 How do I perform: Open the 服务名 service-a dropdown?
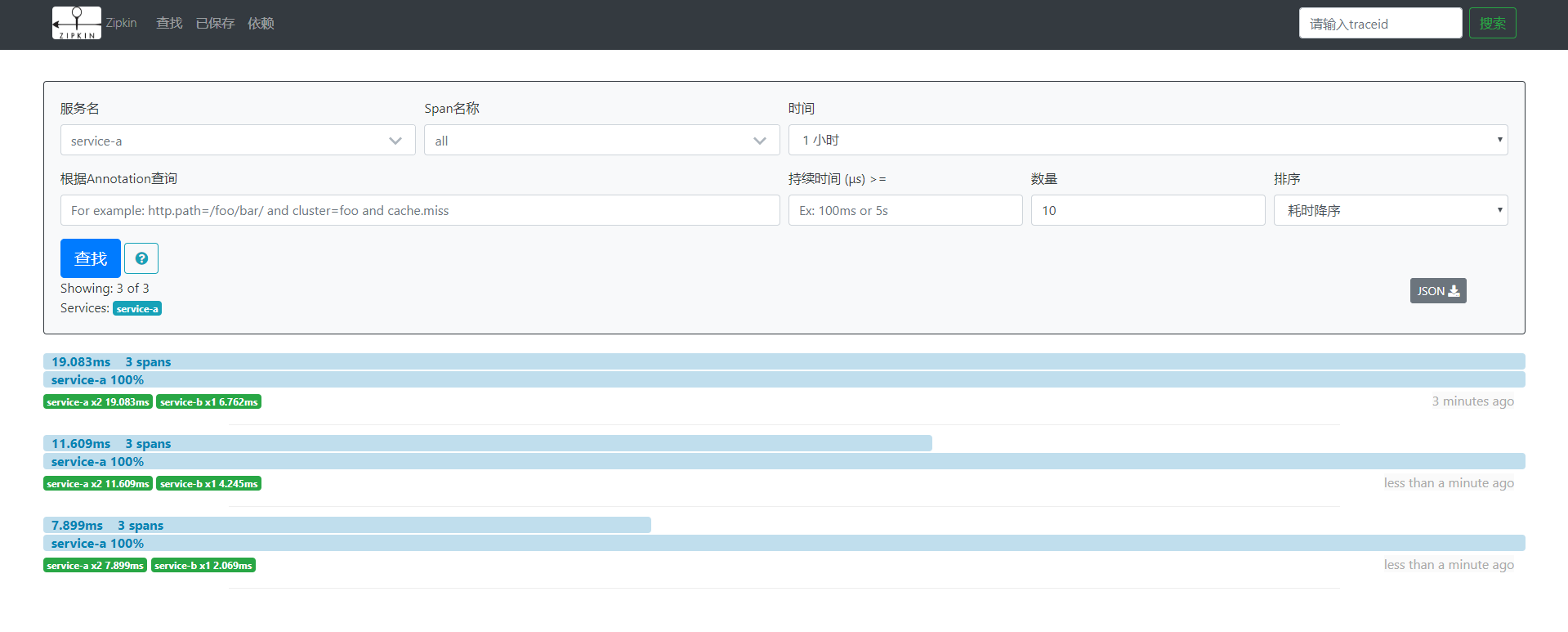[238, 140]
